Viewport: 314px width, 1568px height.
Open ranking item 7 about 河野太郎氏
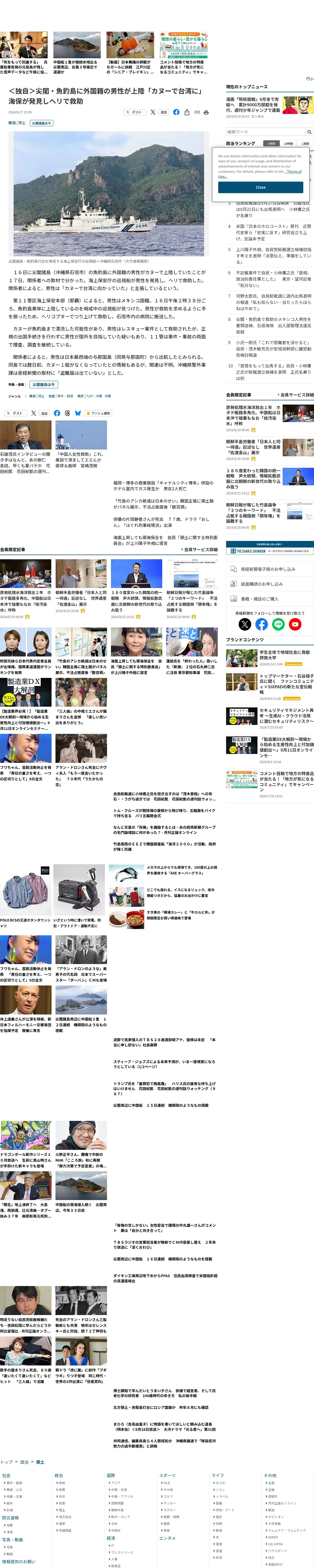pos(273,303)
